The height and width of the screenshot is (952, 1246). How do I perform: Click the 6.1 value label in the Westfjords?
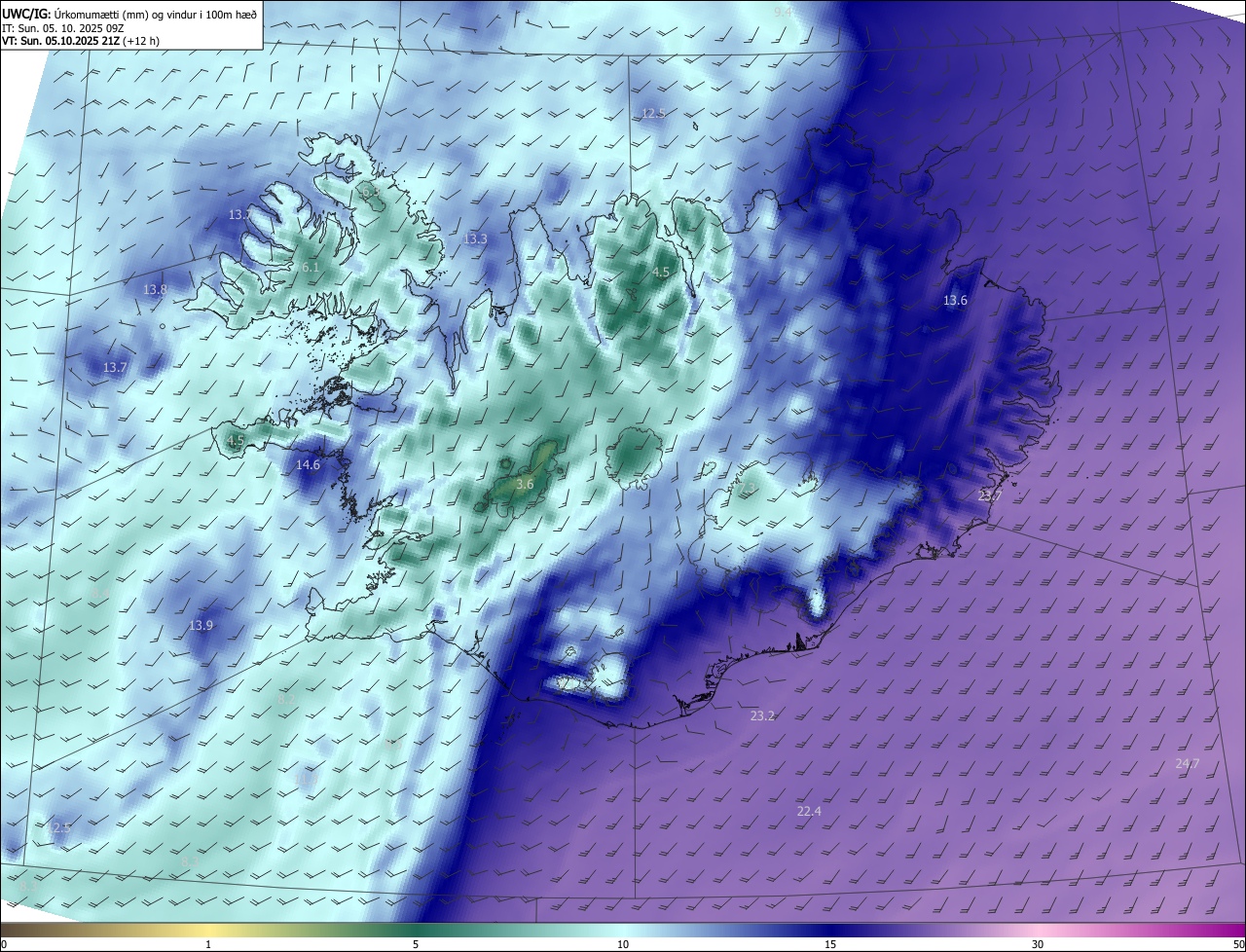click(x=311, y=268)
